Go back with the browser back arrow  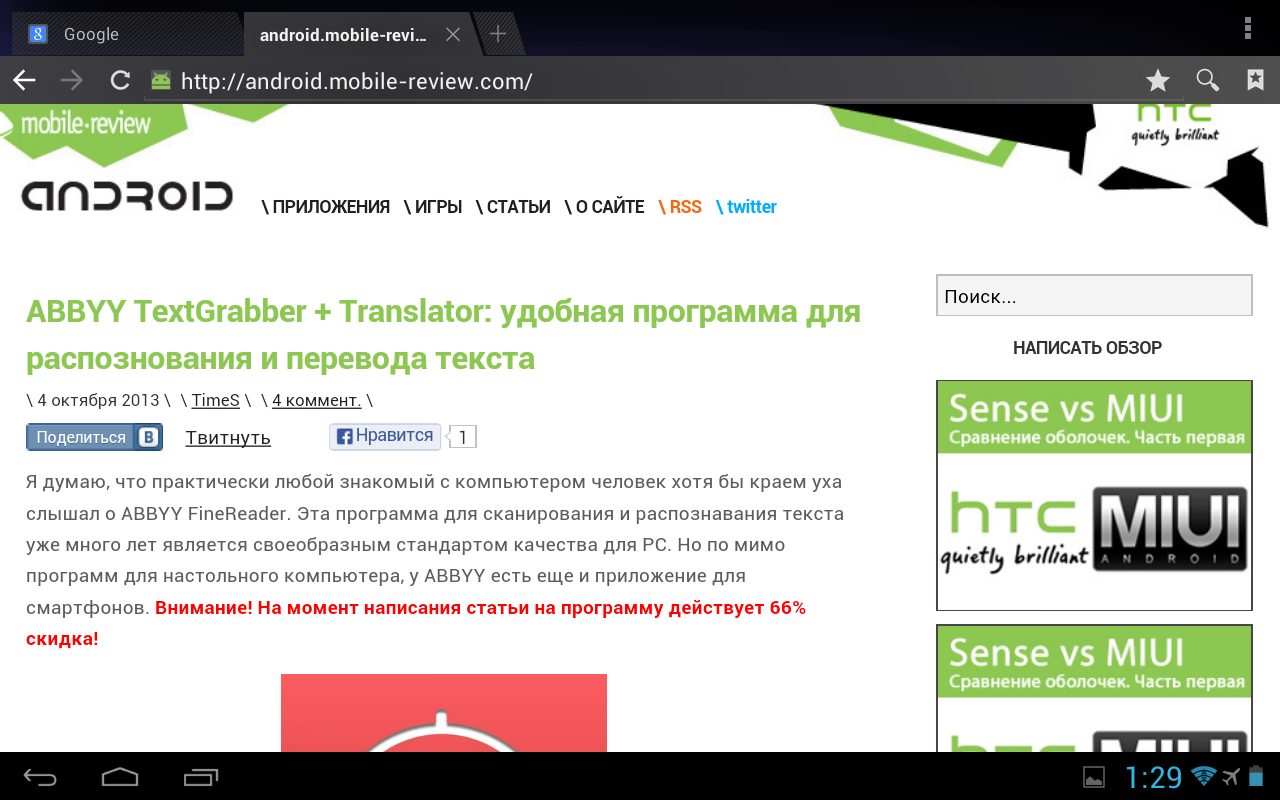[24, 81]
